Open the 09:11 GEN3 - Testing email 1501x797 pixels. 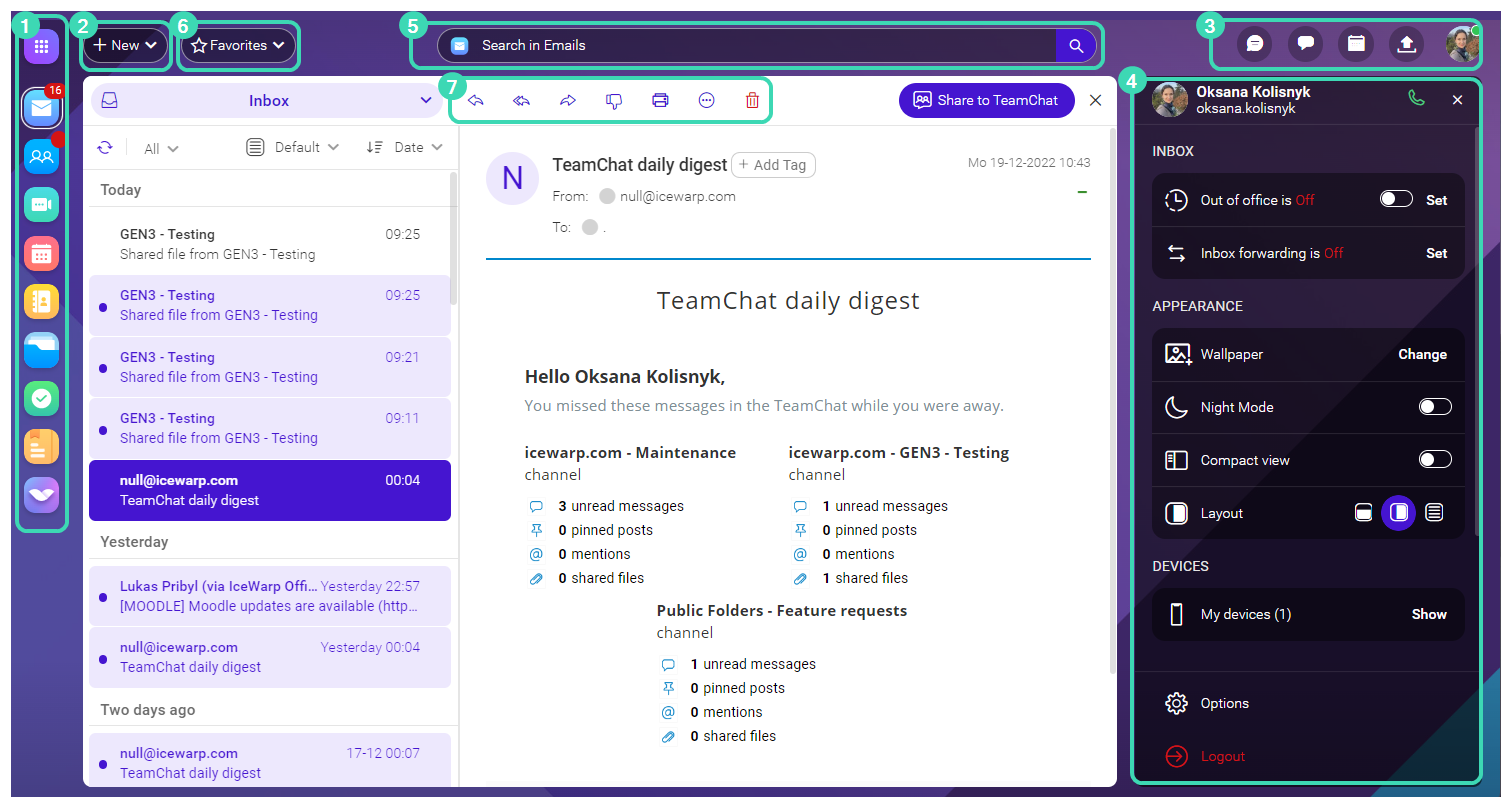coord(270,428)
